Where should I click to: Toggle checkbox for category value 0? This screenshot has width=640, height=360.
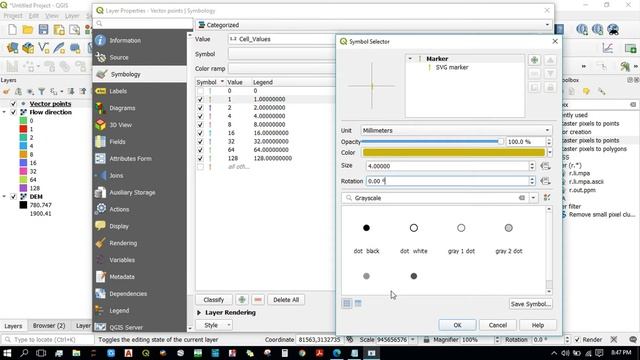click(200, 91)
